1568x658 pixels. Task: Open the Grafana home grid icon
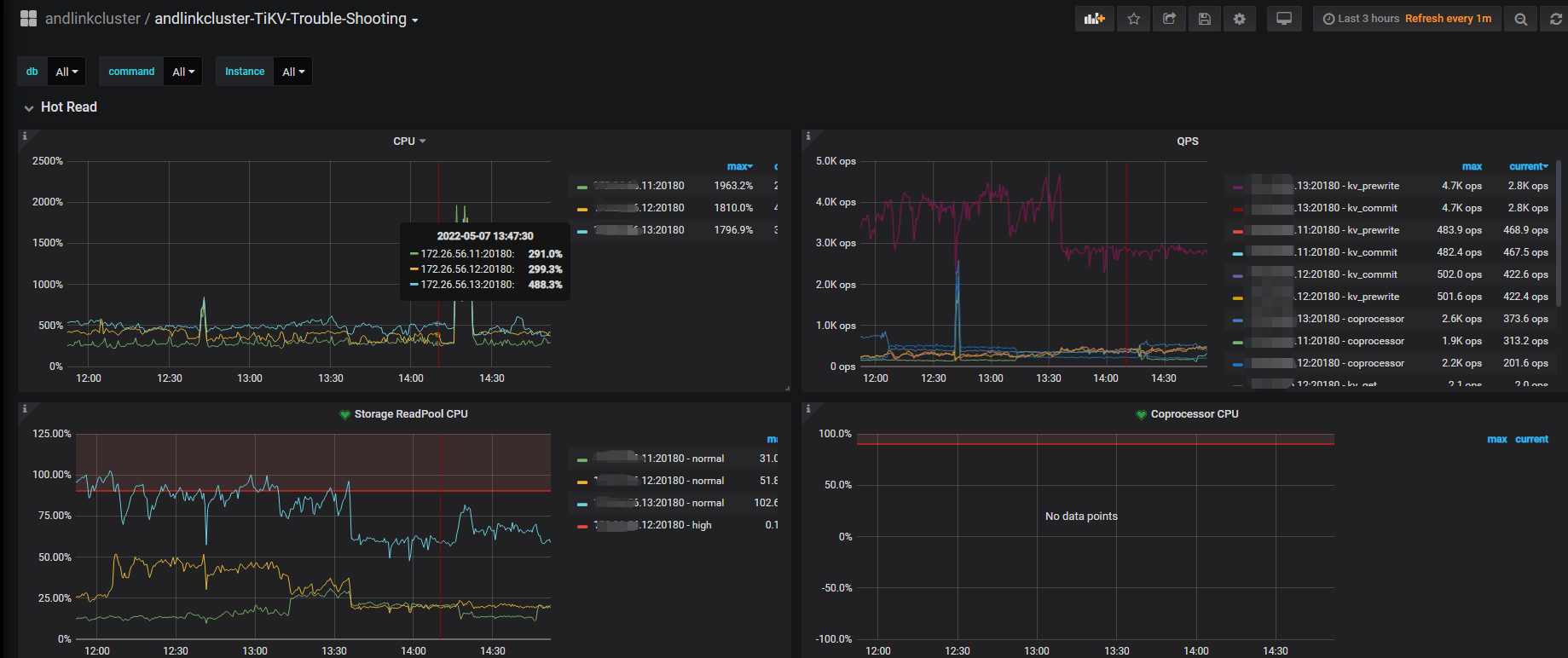pos(28,19)
